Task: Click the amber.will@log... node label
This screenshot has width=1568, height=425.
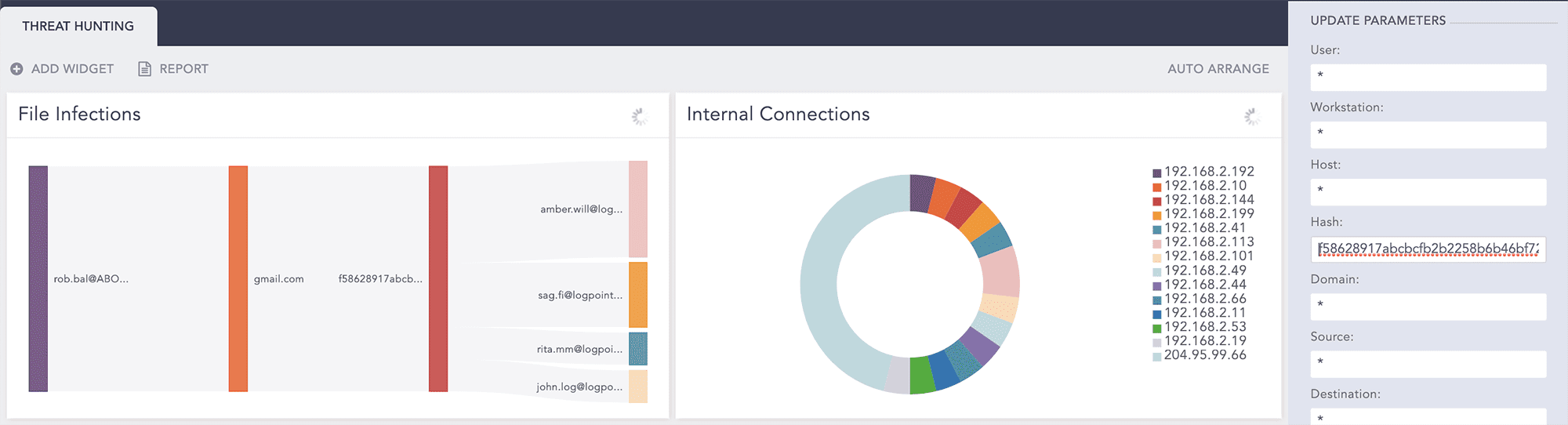Action: pos(581,209)
